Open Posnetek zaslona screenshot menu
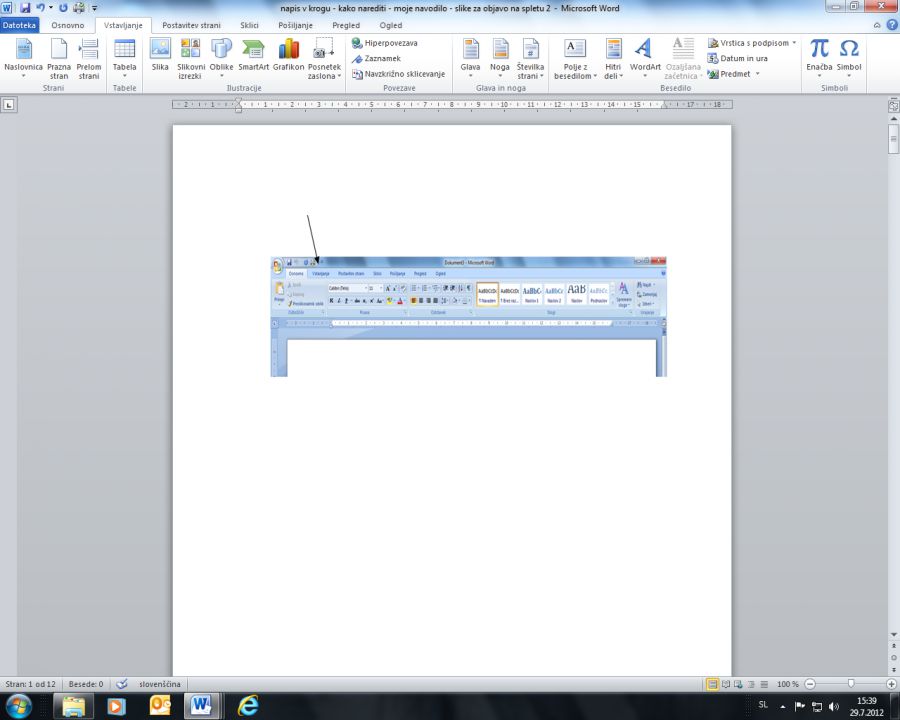This screenshot has width=900, height=720. (x=324, y=59)
